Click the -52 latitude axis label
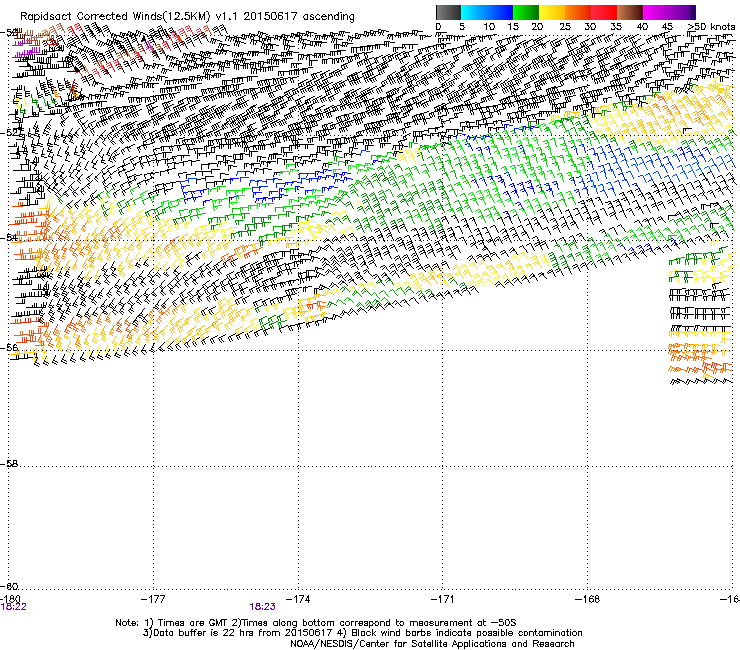 (x=9, y=133)
